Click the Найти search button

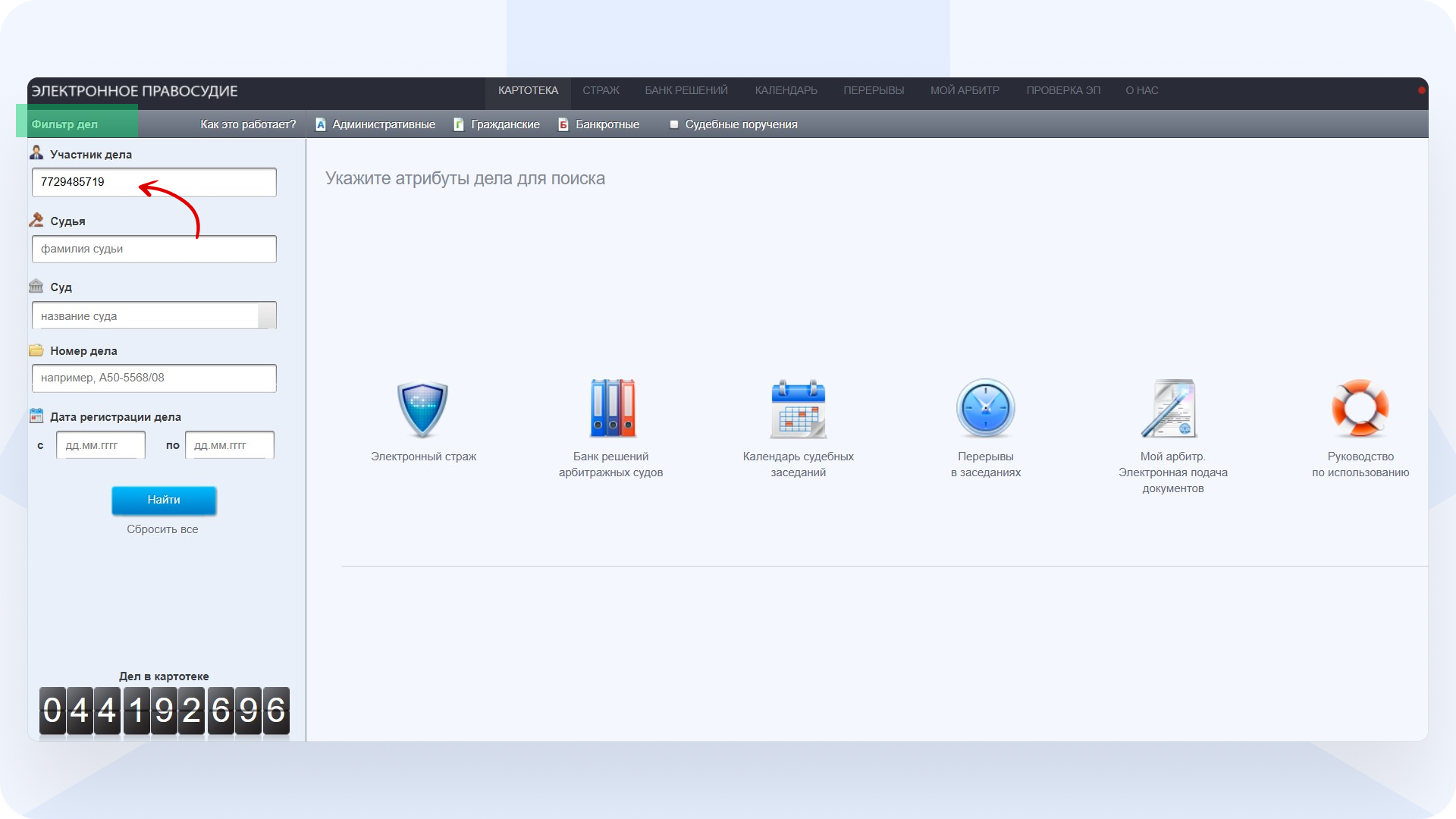pos(164,500)
